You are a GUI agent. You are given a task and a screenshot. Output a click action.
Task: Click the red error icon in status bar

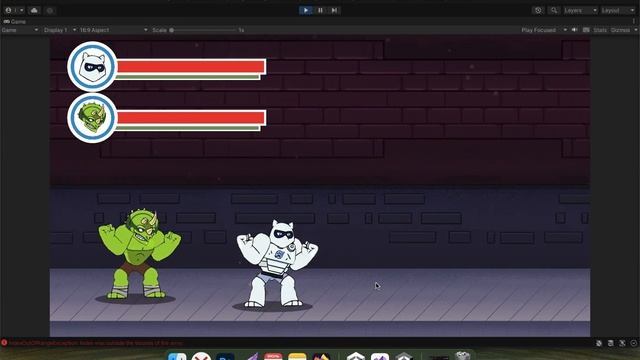point(4,343)
